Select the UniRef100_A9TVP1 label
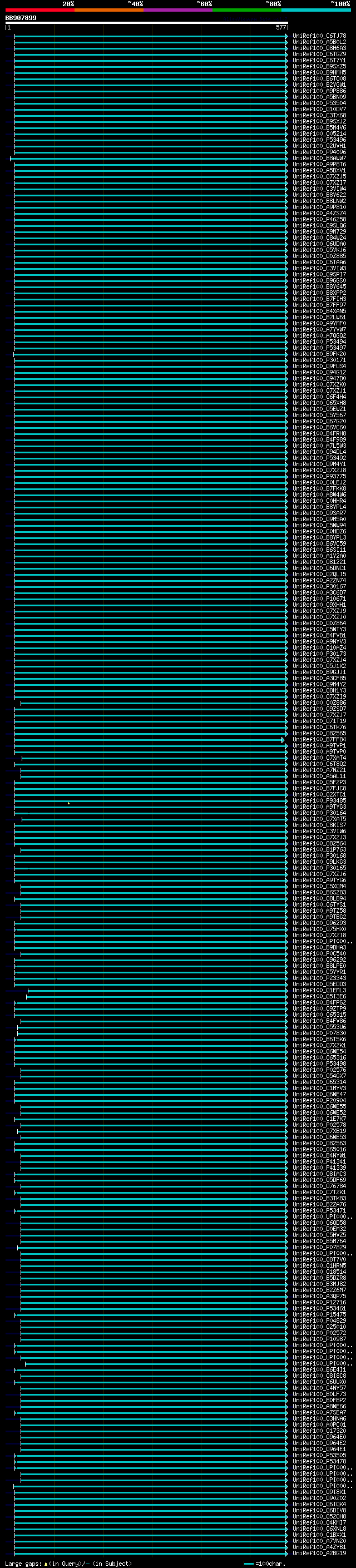The height and width of the screenshot is (1568, 356). pyautogui.click(x=319, y=746)
